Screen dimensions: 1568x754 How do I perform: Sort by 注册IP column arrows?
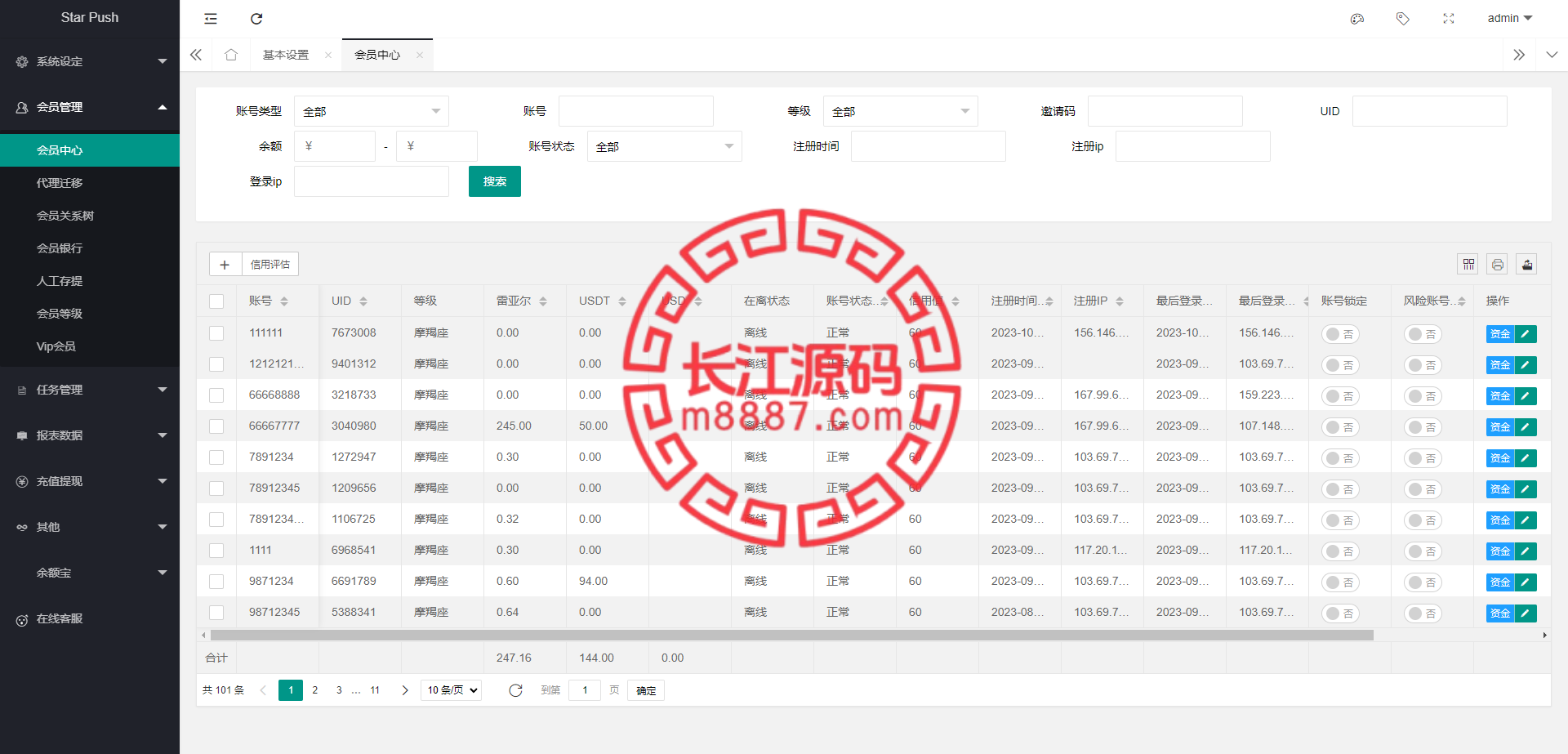[x=1120, y=301]
